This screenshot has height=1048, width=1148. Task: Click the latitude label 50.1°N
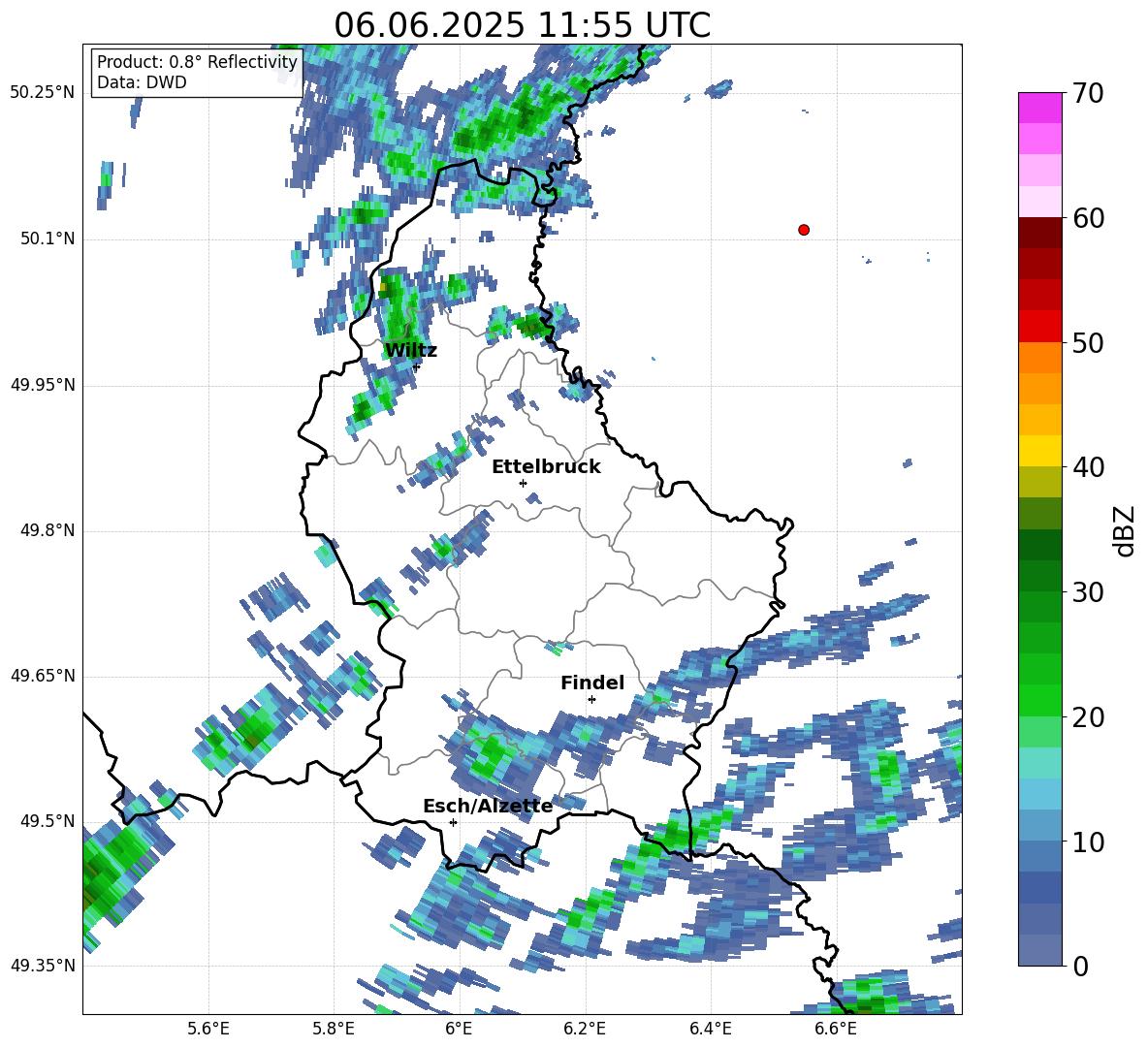pos(47,238)
